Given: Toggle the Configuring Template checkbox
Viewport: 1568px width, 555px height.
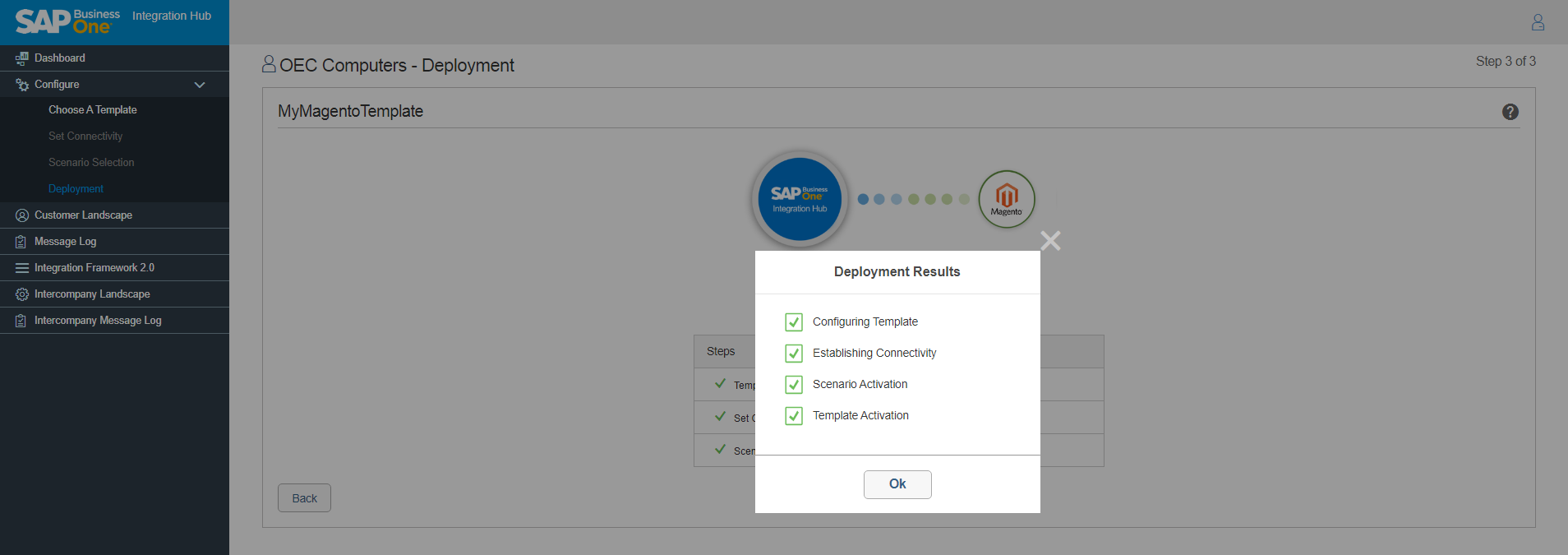Looking at the screenshot, I should [x=793, y=321].
